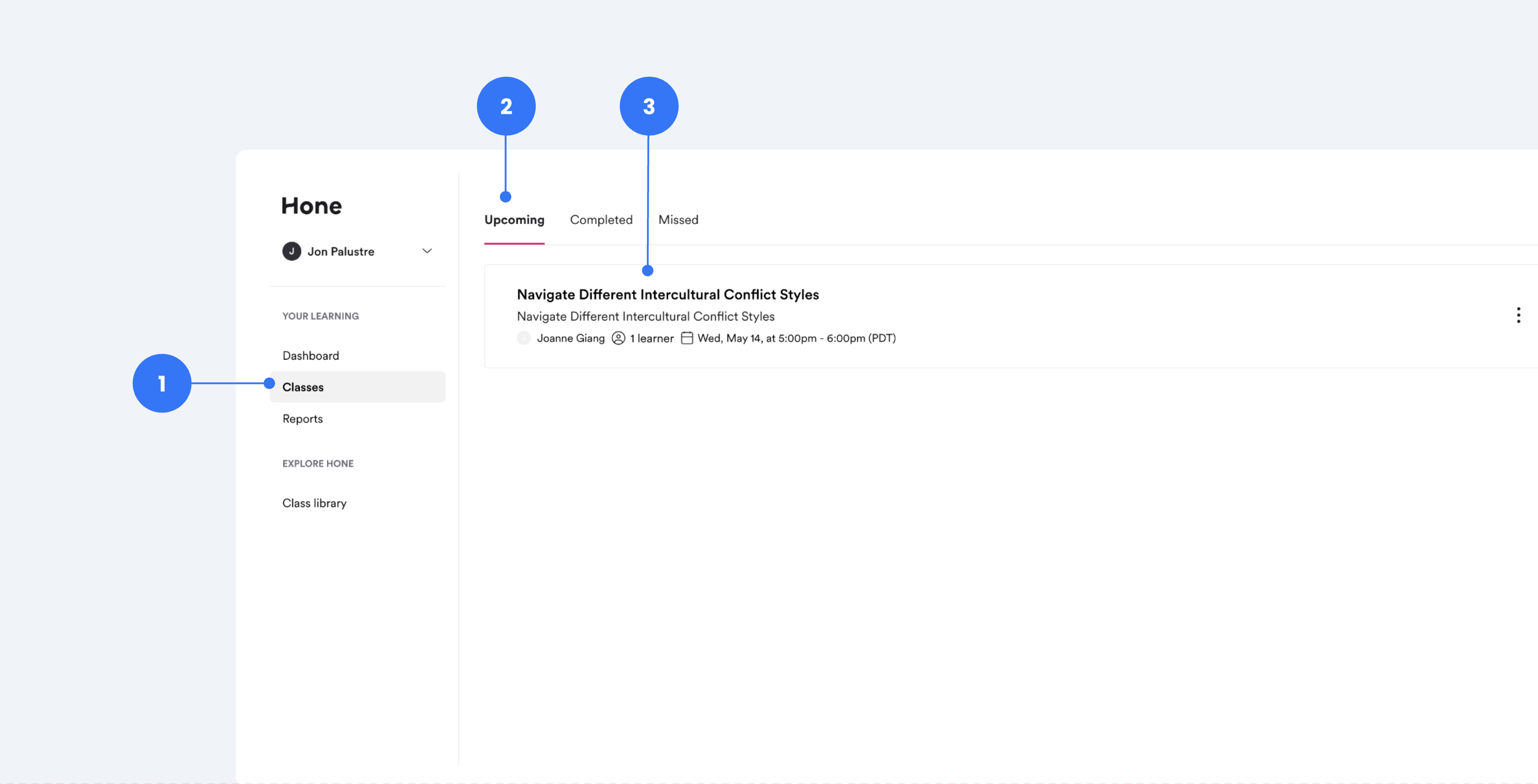
Task: Open Reports in the sidebar
Action: pyautogui.click(x=302, y=419)
